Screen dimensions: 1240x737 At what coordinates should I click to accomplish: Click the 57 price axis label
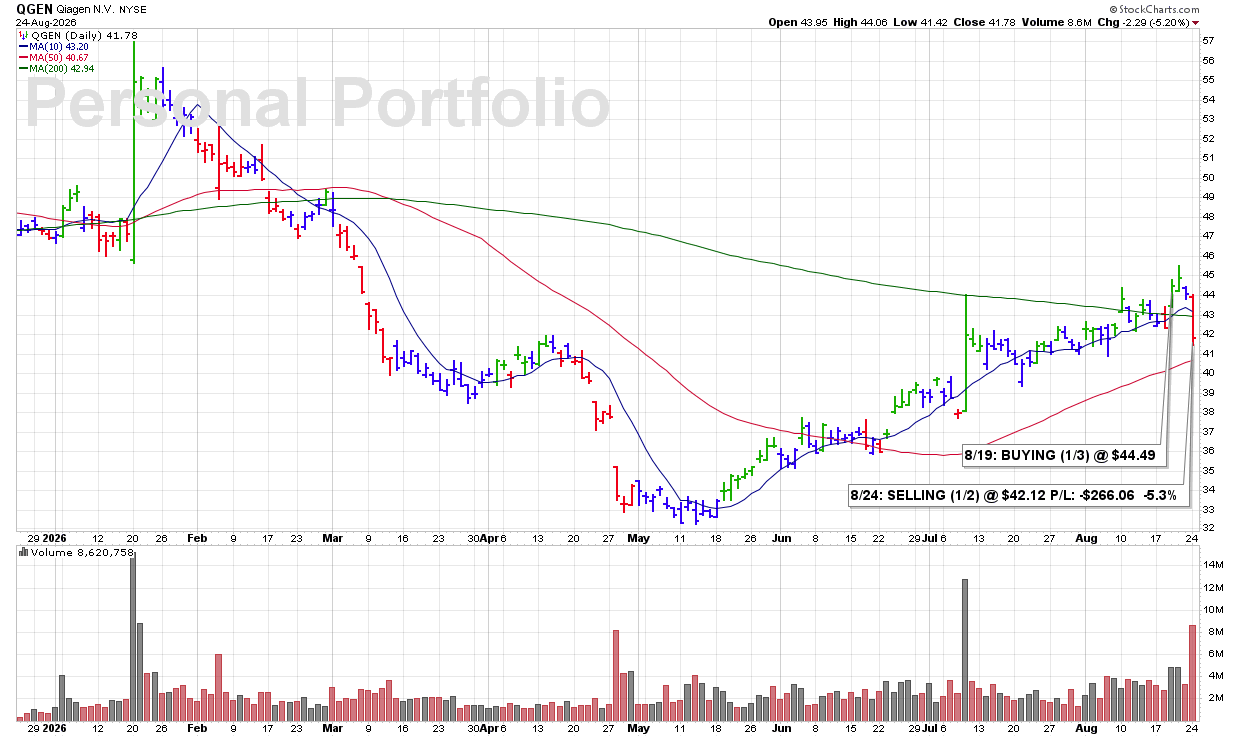(x=1207, y=41)
